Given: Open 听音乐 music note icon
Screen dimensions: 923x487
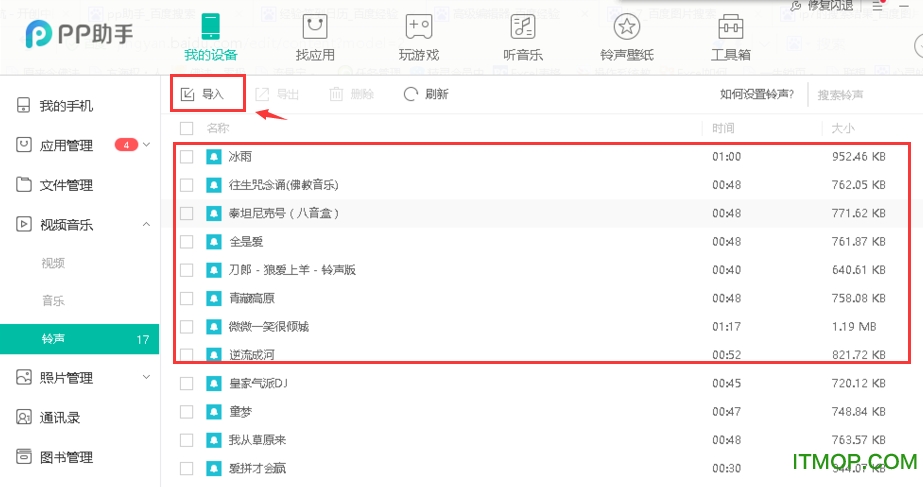Looking at the screenshot, I should click(x=523, y=27).
